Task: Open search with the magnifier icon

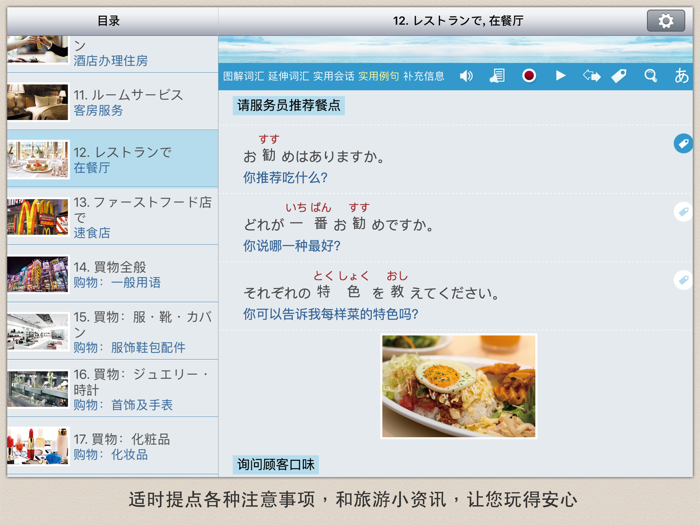Action: click(650, 76)
